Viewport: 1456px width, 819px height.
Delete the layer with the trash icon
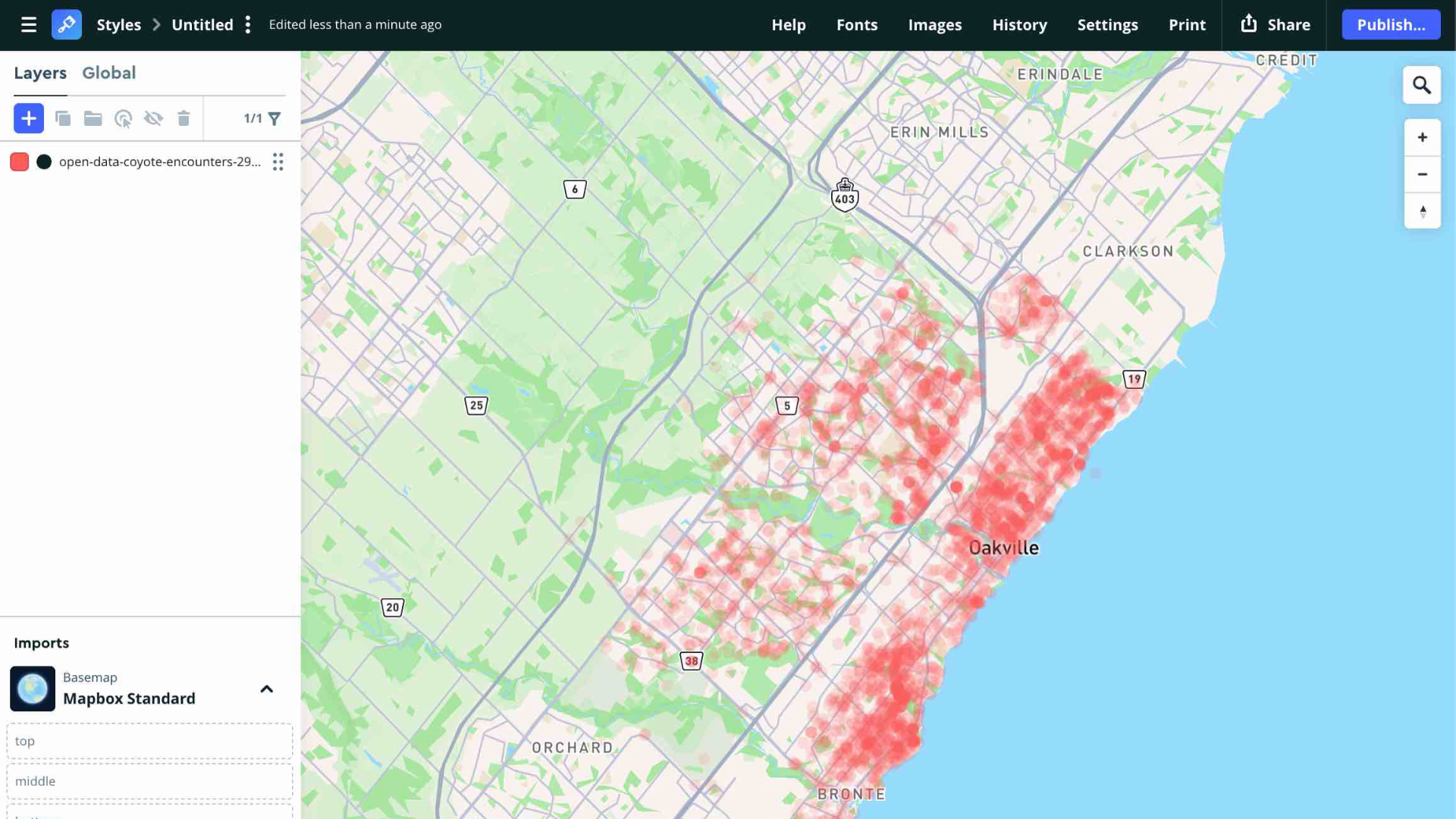pos(184,118)
